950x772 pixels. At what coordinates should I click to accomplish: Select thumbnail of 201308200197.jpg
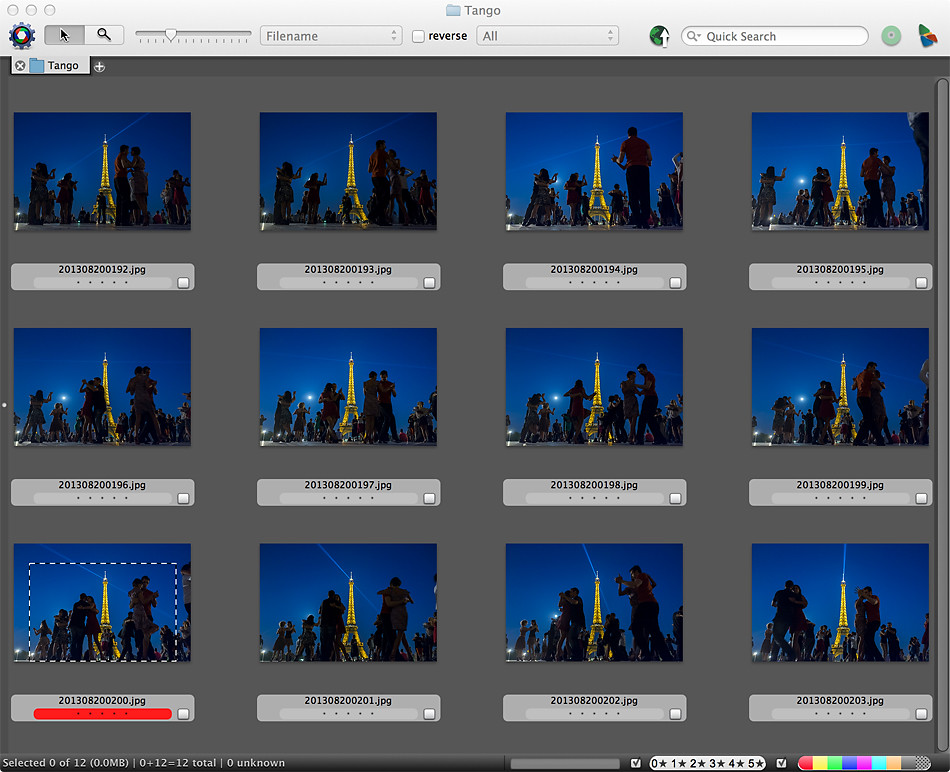click(348, 387)
